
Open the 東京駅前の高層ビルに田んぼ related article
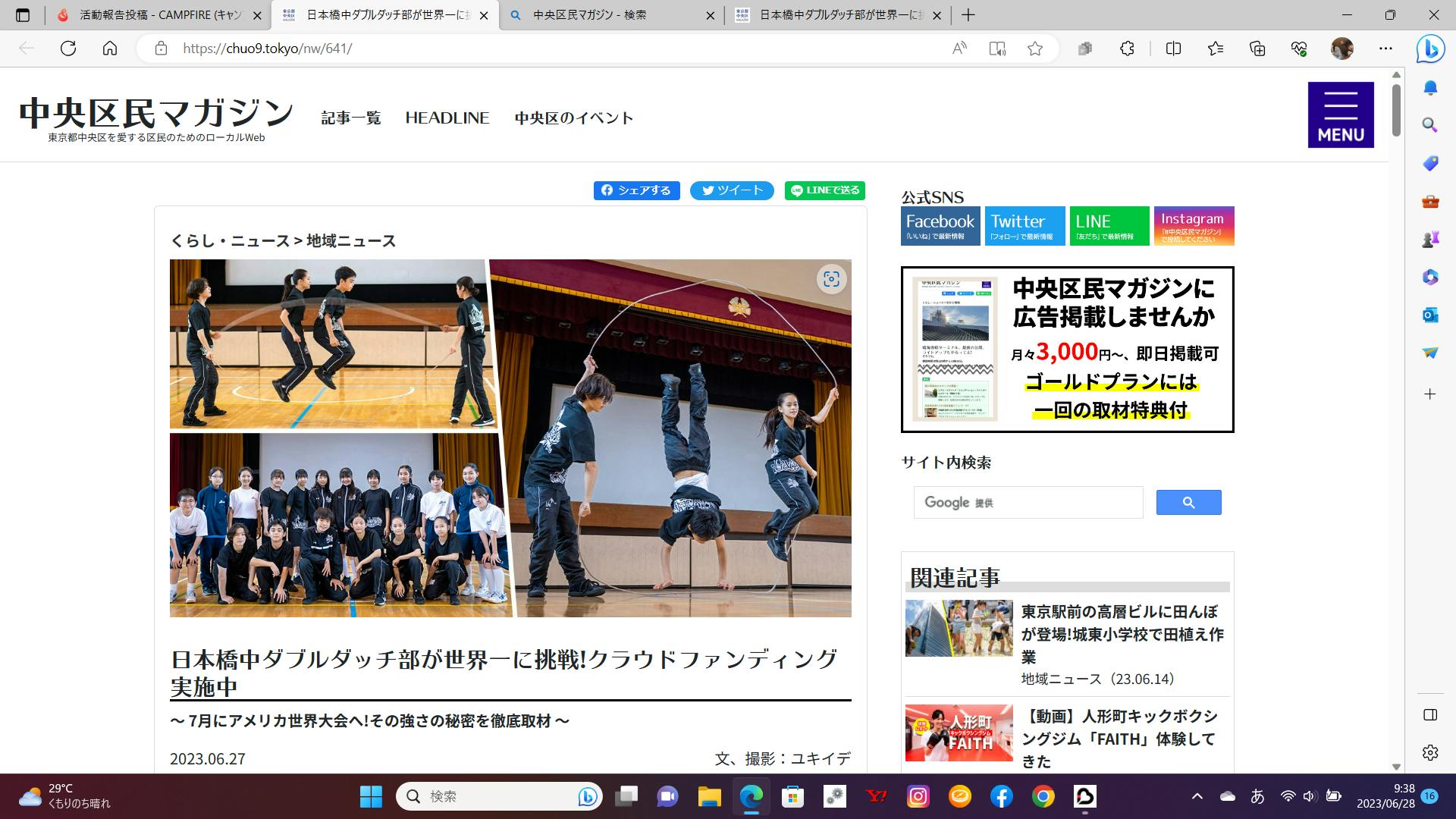tap(1121, 632)
